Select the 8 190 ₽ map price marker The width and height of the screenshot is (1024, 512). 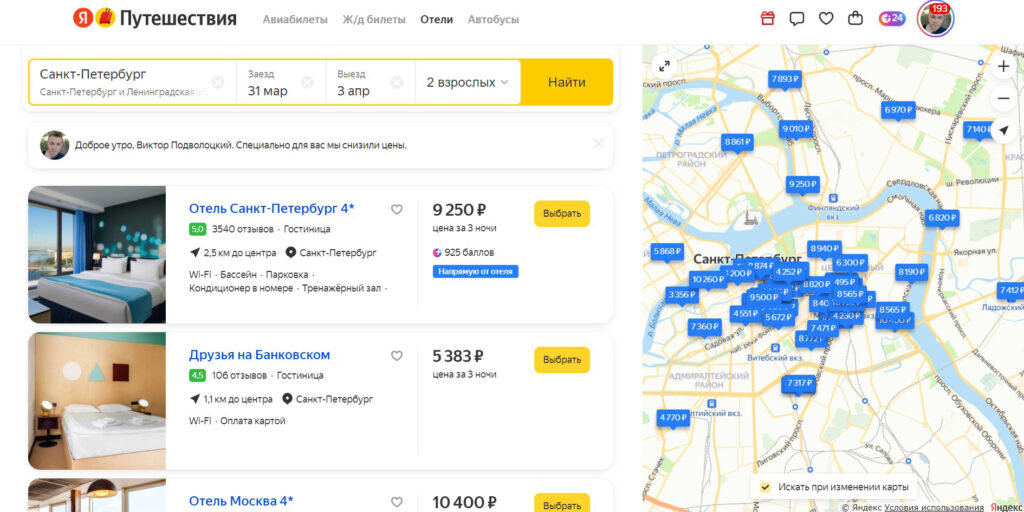911,273
